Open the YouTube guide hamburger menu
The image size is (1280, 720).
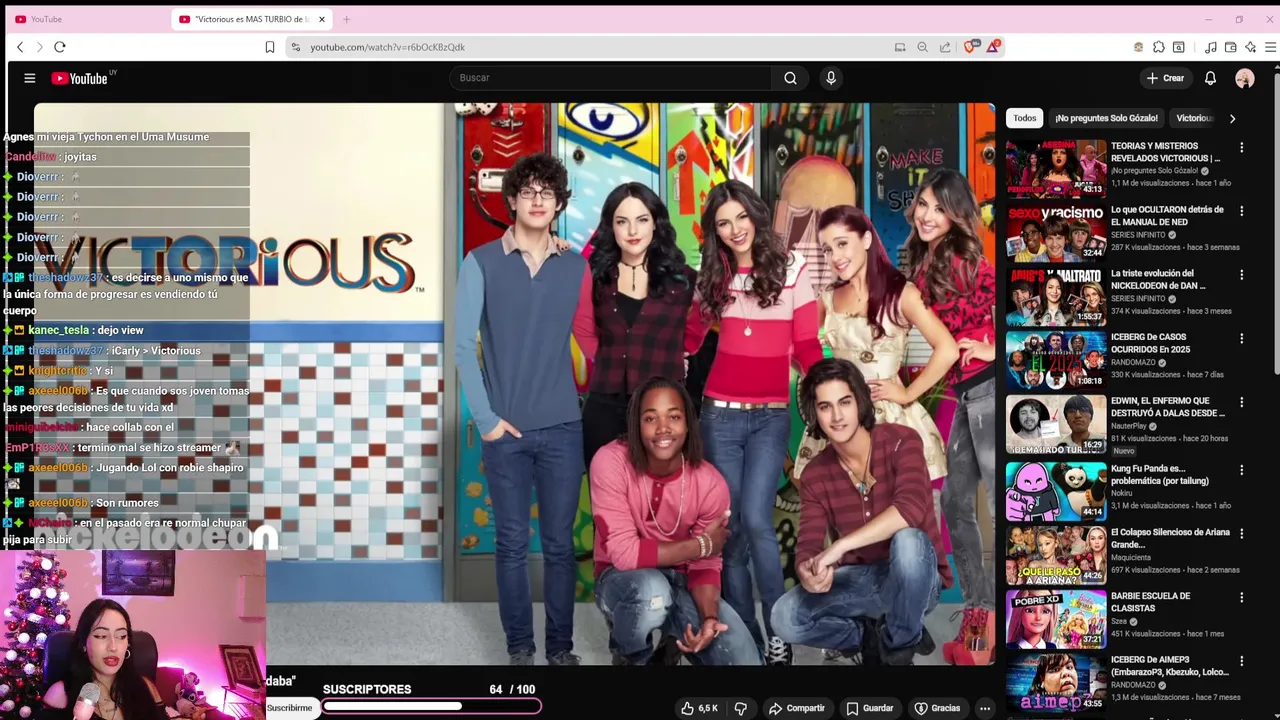30,78
